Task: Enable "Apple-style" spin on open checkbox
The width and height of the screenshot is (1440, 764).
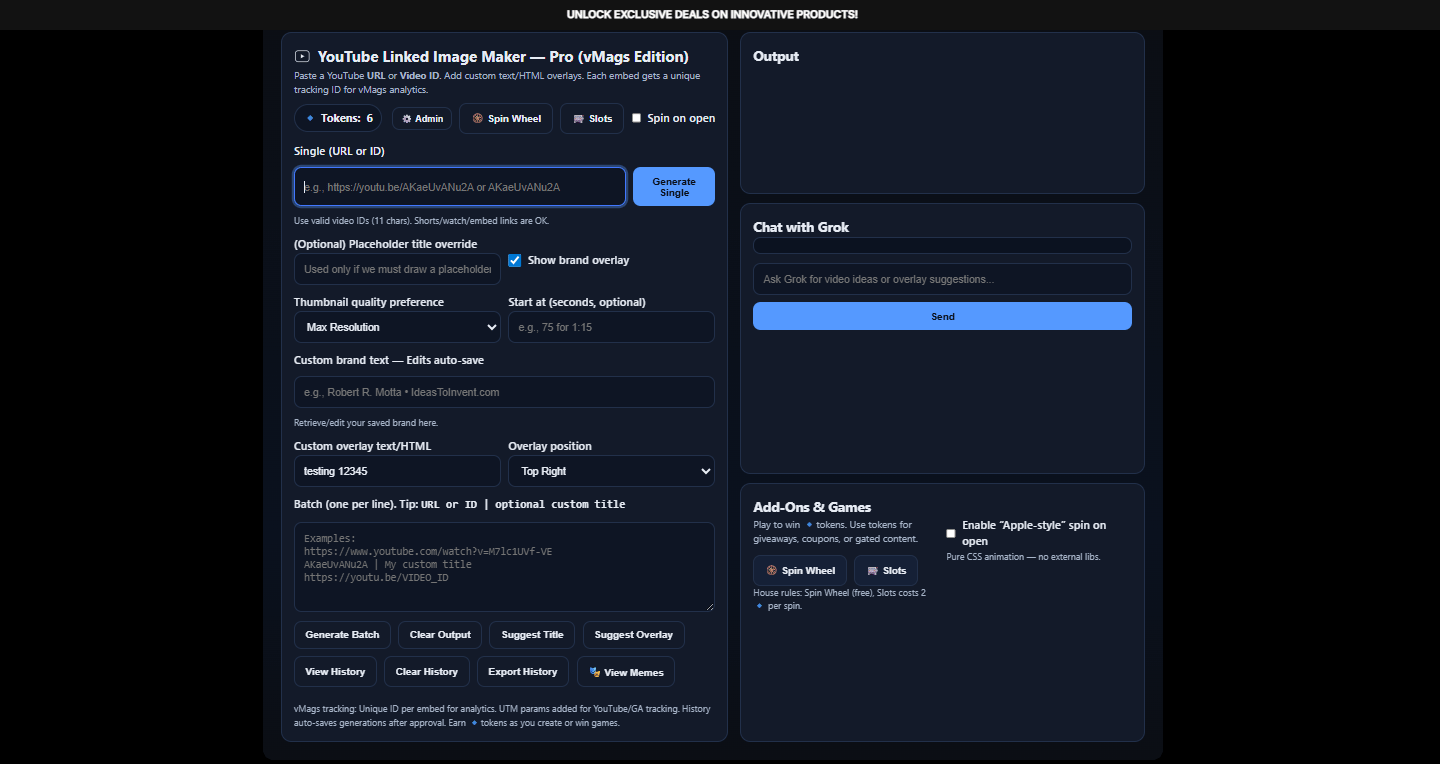Action: coord(951,533)
